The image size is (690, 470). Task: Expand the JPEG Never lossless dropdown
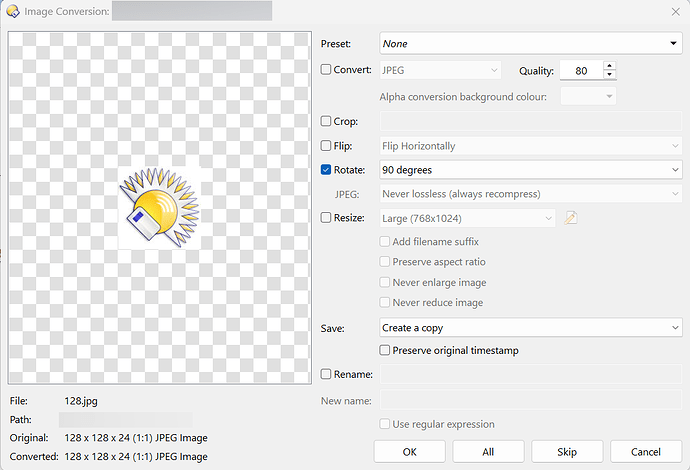coord(531,194)
